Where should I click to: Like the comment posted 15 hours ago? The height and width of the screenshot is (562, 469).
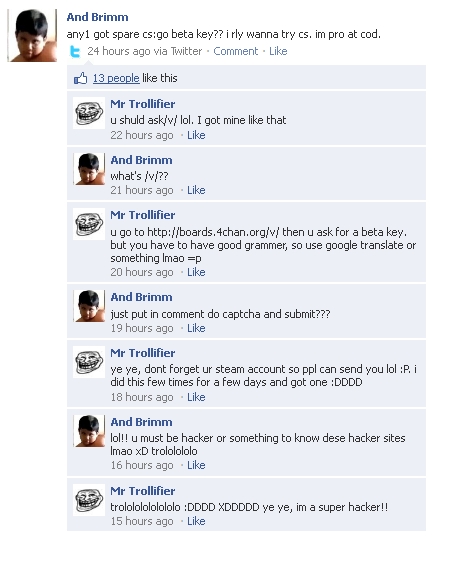point(196,521)
